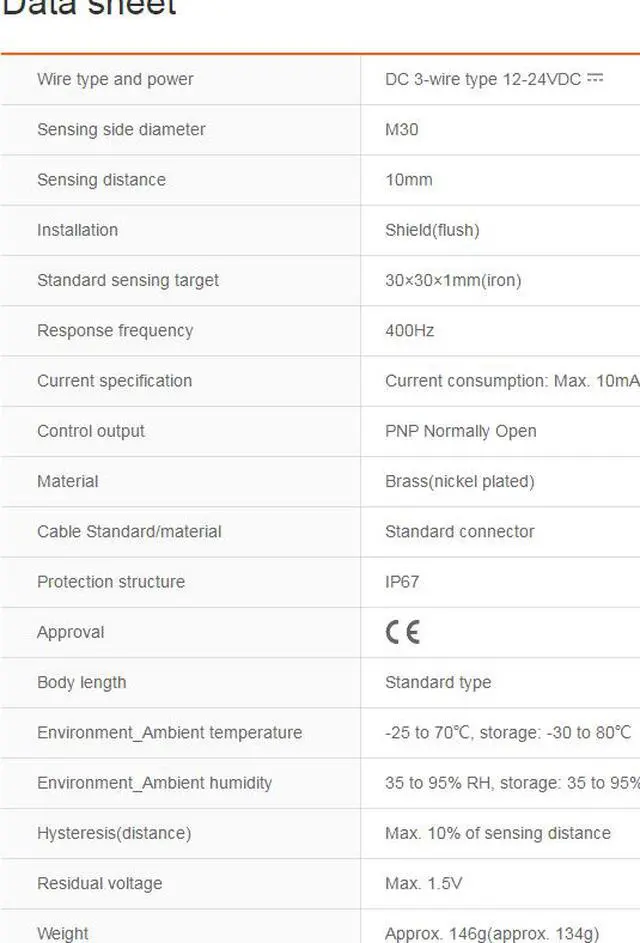Select the "Standard sensing target" label
Screen dimensions: 640x943
point(128,280)
